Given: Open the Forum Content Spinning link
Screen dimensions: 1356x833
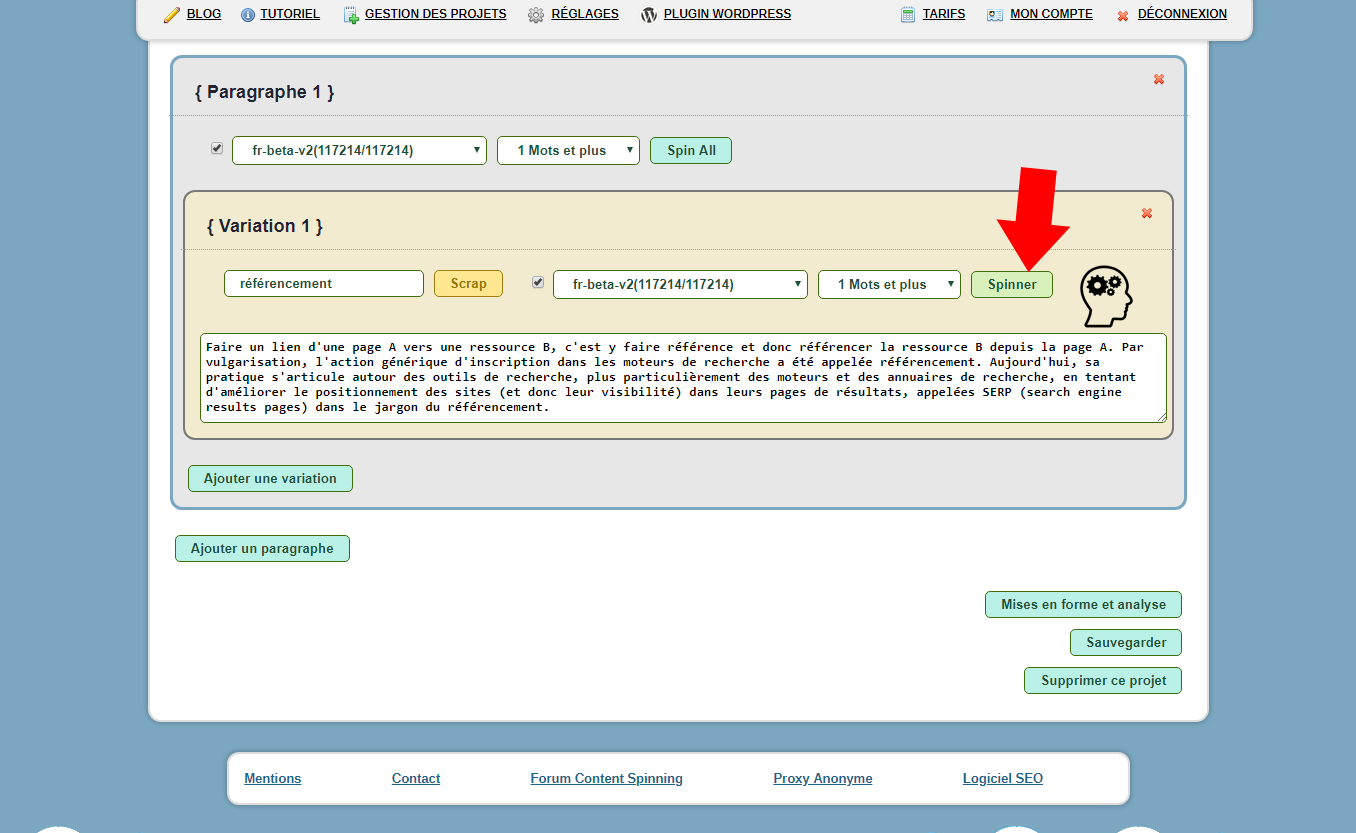Looking at the screenshot, I should (x=606, y=778).
